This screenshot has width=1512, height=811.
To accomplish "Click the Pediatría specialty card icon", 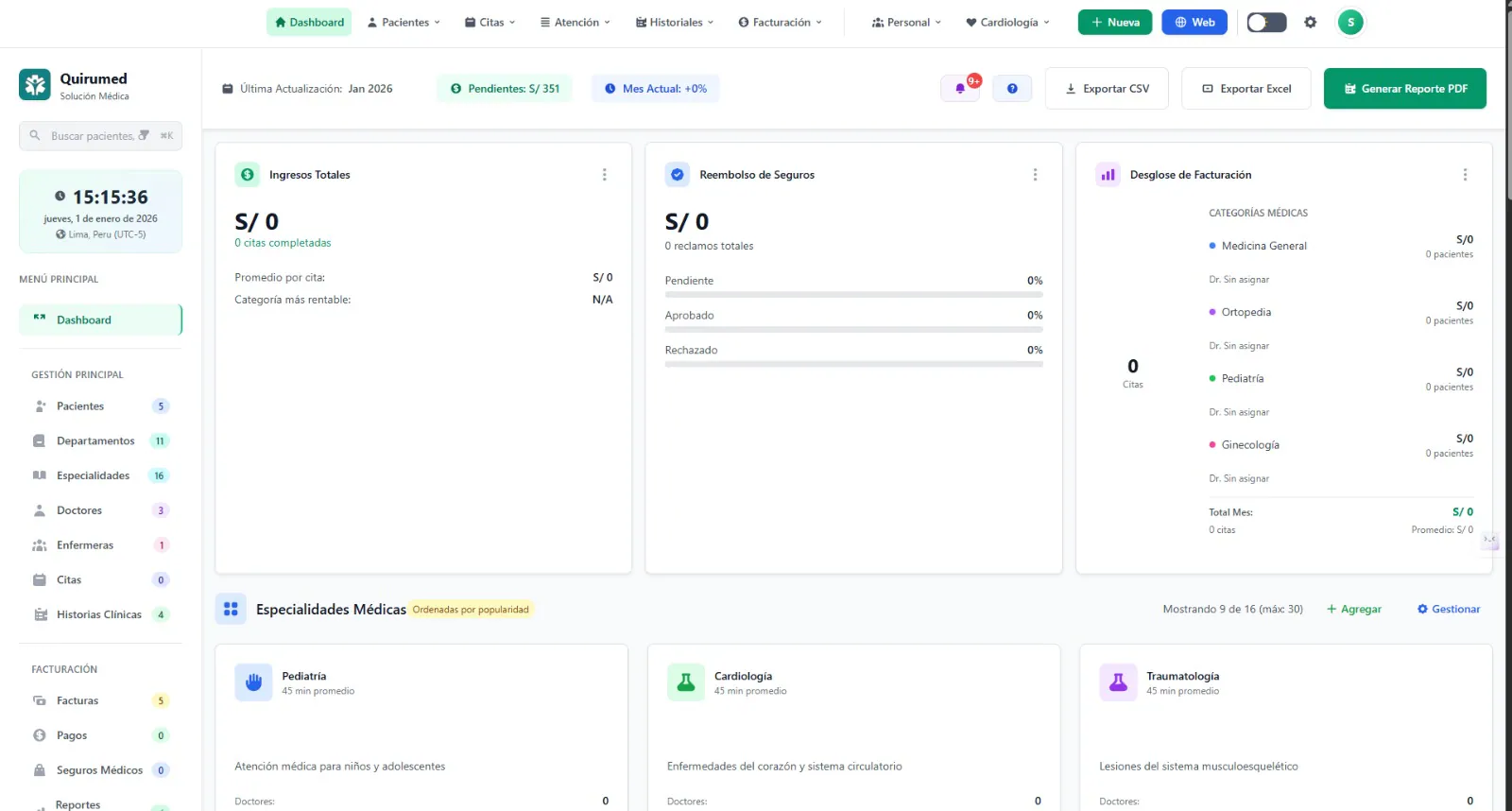I will [253, 682].
